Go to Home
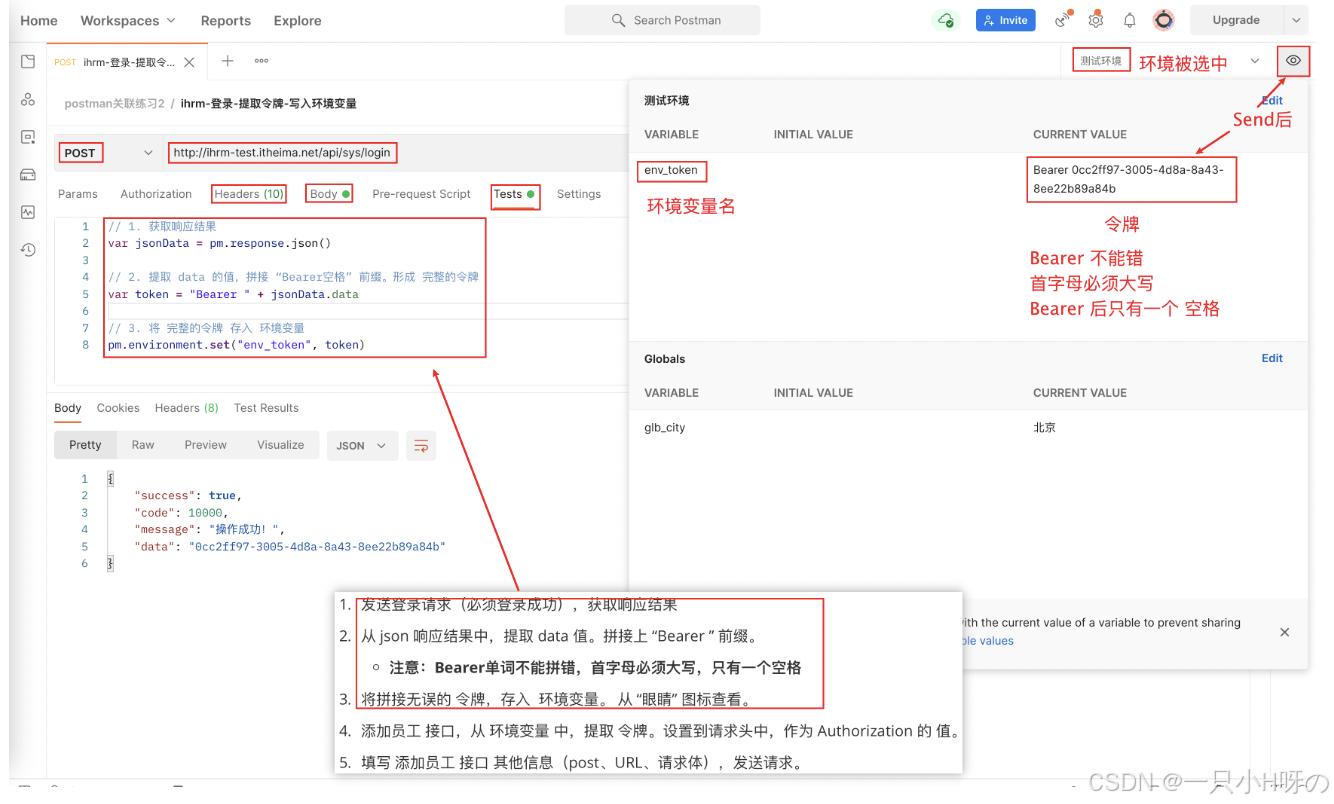The image size is (1334, 804). click(39, 20)
